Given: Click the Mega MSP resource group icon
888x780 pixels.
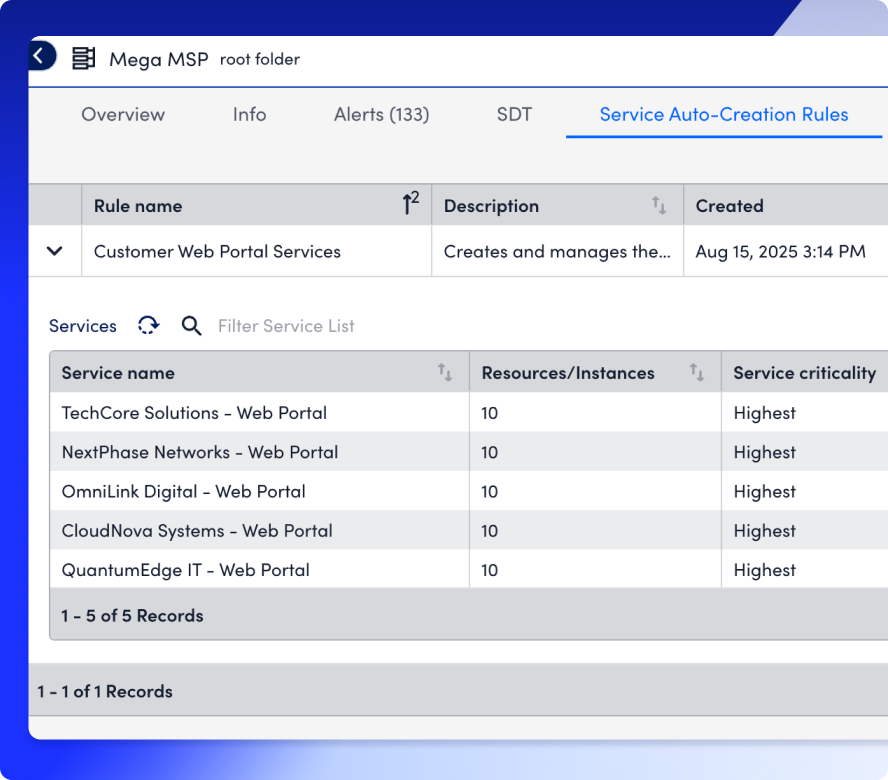Looking at the screenshot, I should coord(84,59).
